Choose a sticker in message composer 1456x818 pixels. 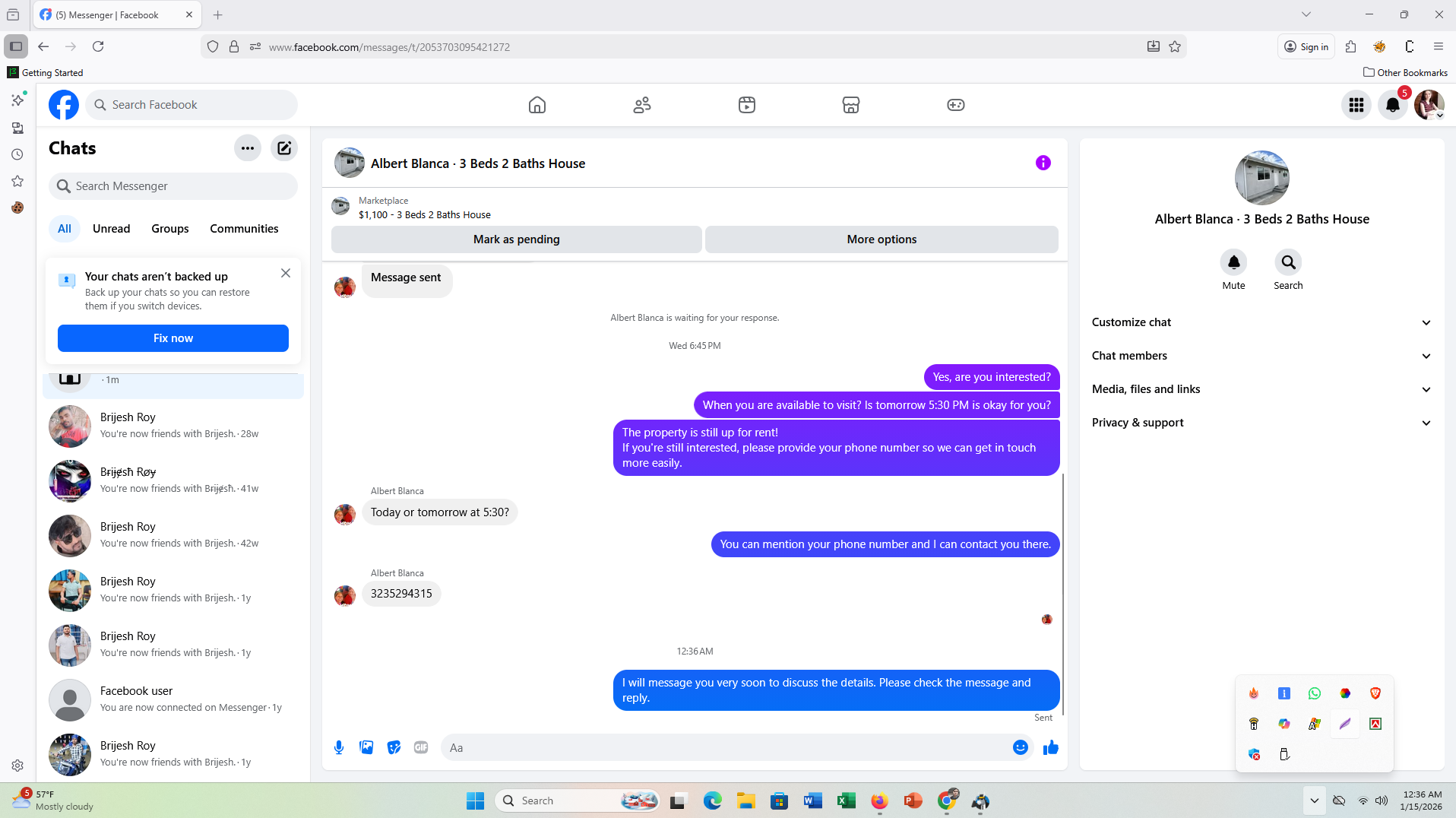[x=394, y=748]
